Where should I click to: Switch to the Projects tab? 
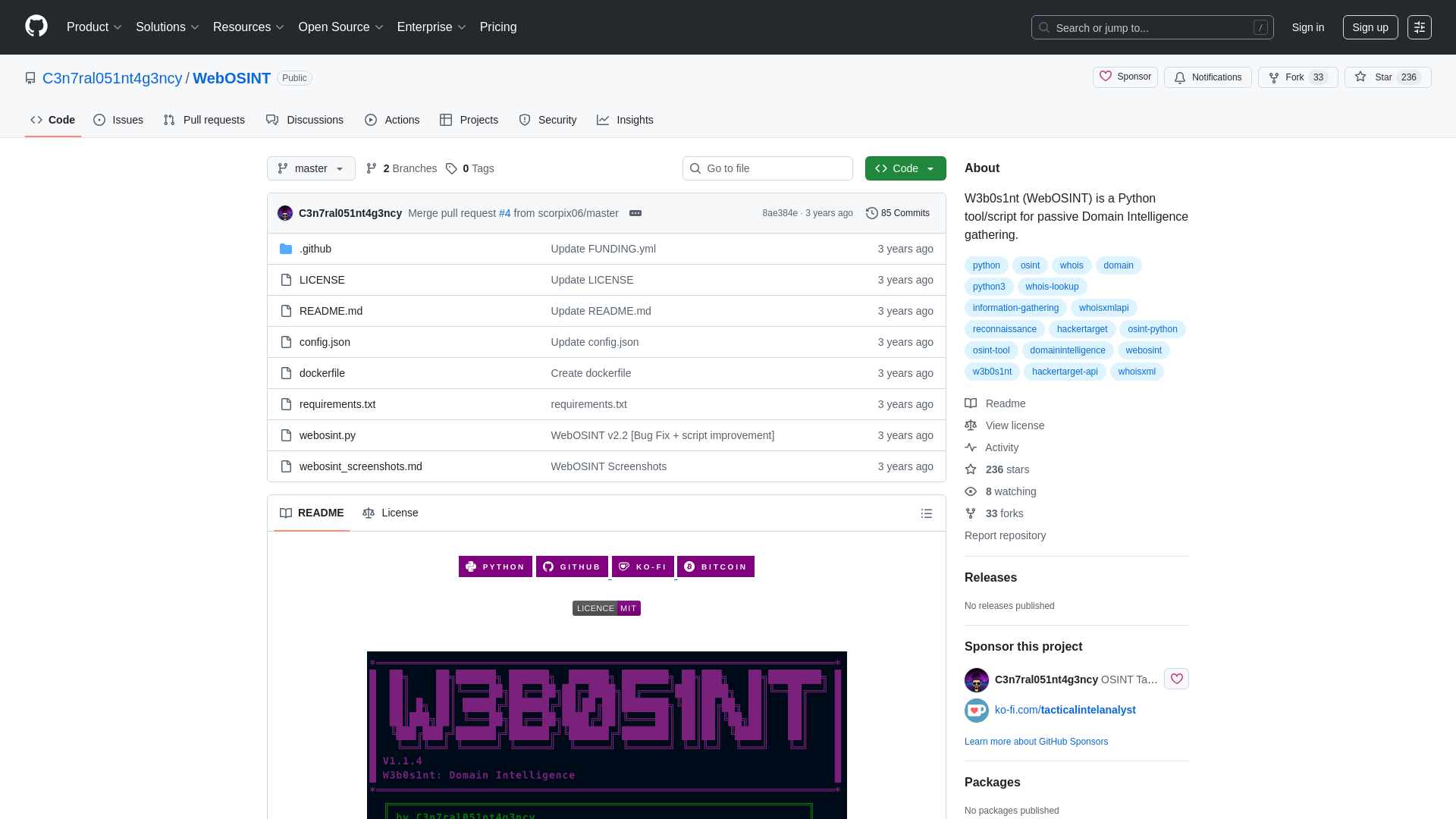coord(469,120)
